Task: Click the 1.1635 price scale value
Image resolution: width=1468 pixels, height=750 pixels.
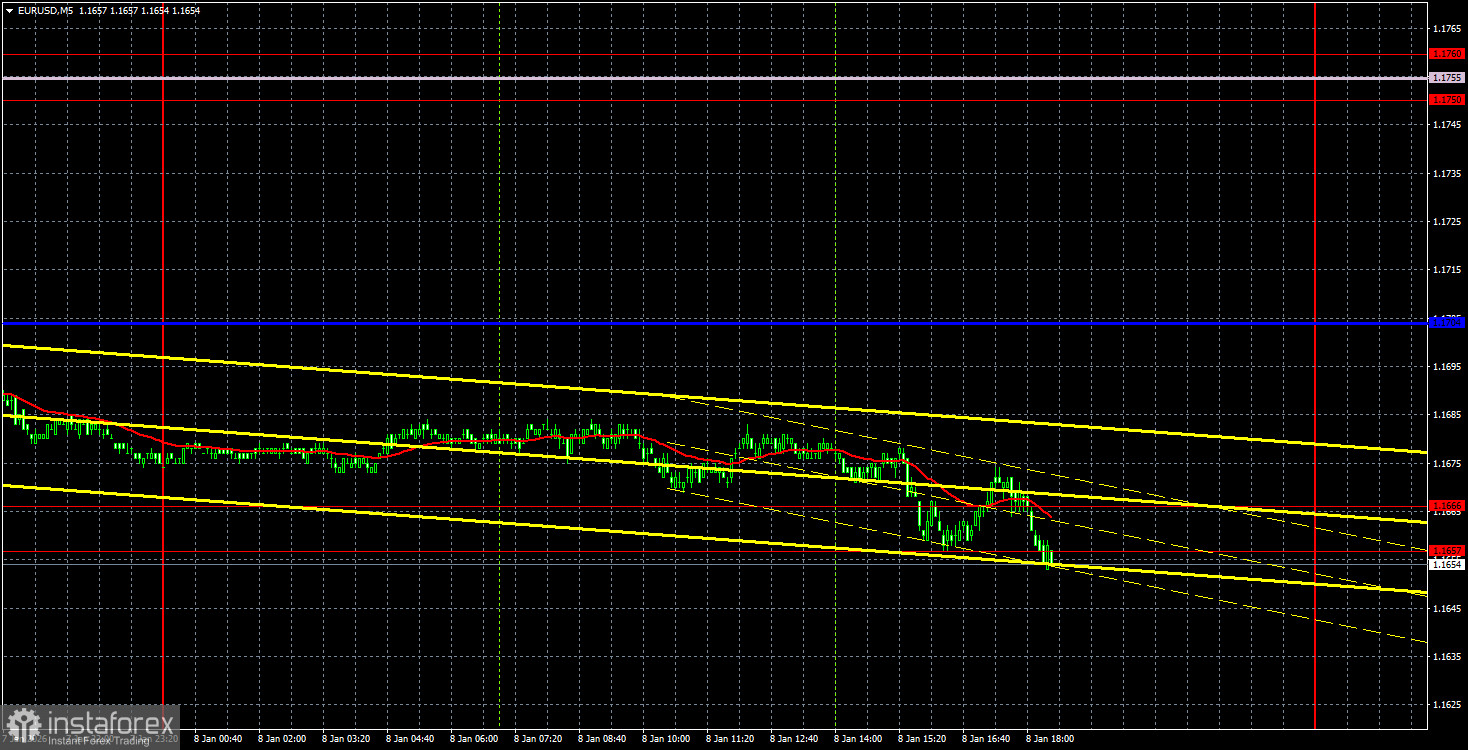Action: click(1447, 657)
